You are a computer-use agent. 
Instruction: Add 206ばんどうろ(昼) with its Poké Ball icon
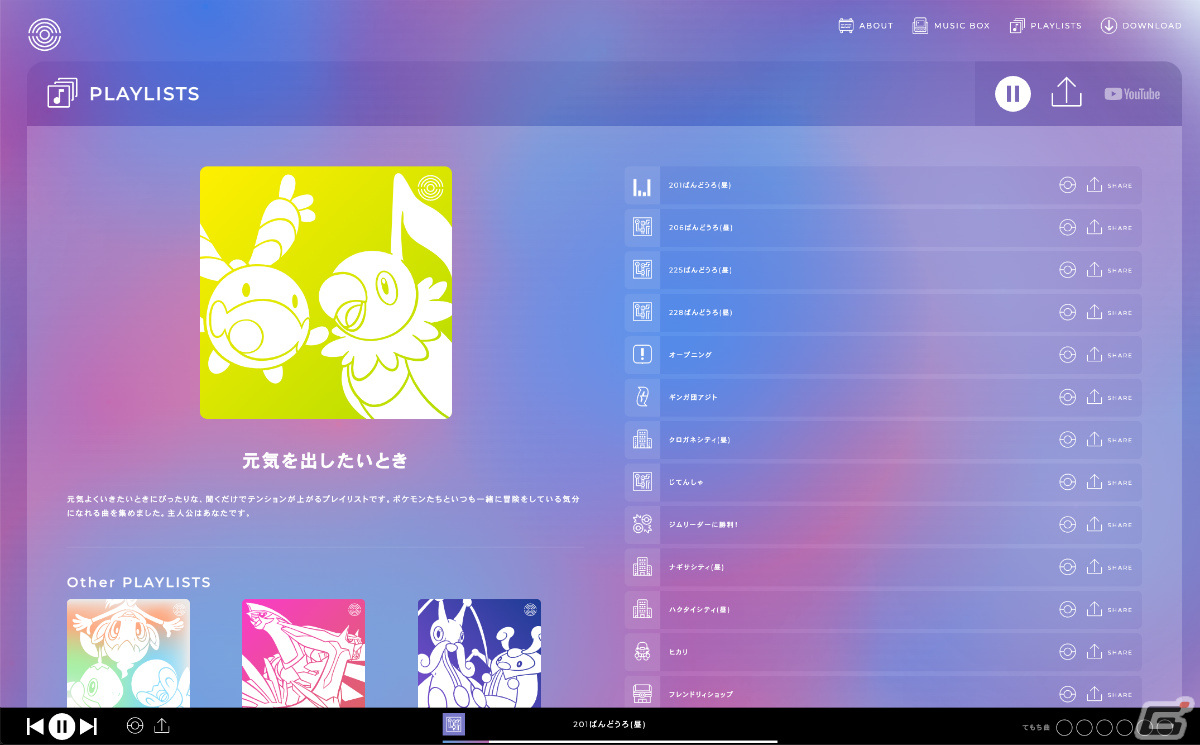(x=1067, y=228)
